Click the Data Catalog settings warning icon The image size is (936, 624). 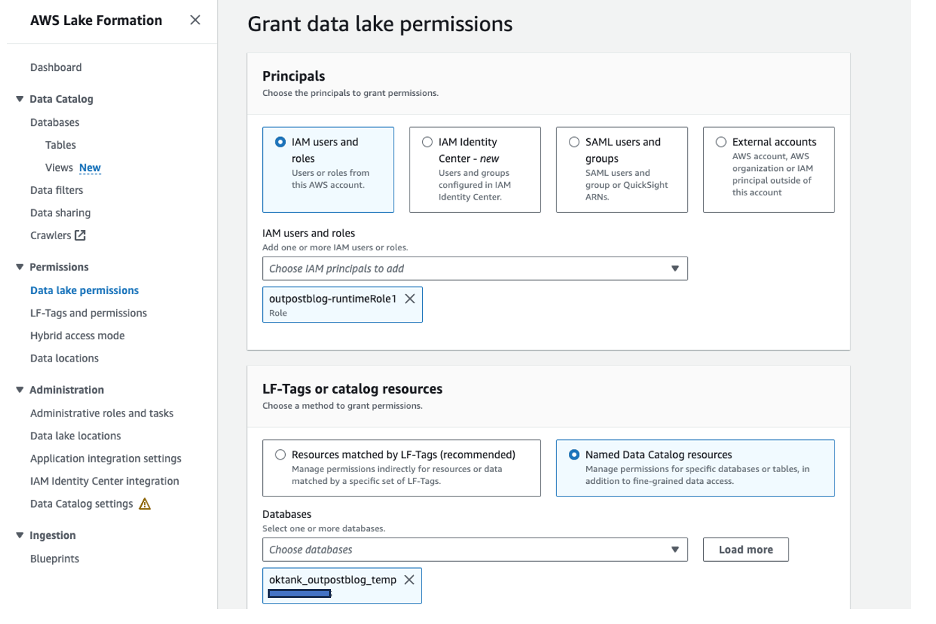(145, 504)
